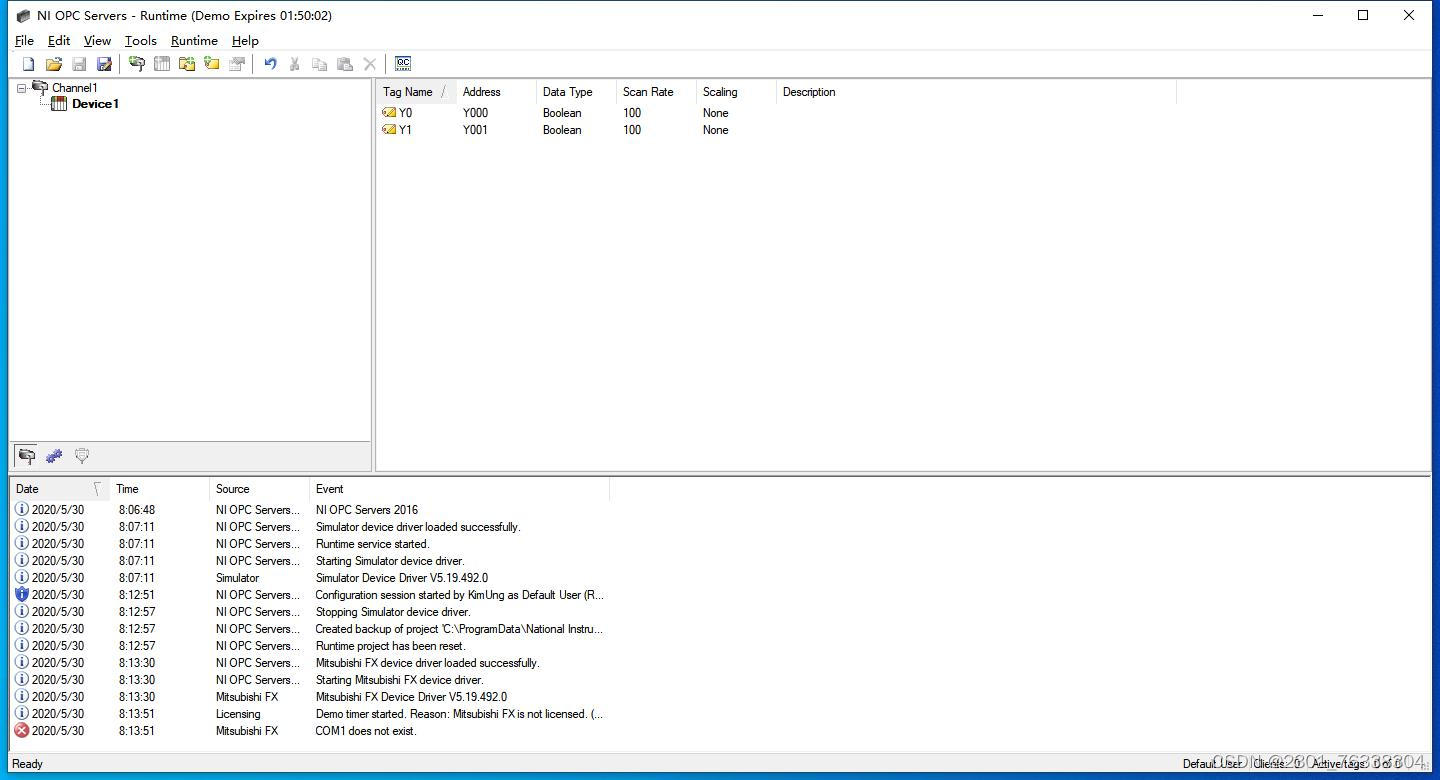This screenshot has height=780, width=1440.
Task: Switch to the gears view in bottom panel
Action: 54,456
